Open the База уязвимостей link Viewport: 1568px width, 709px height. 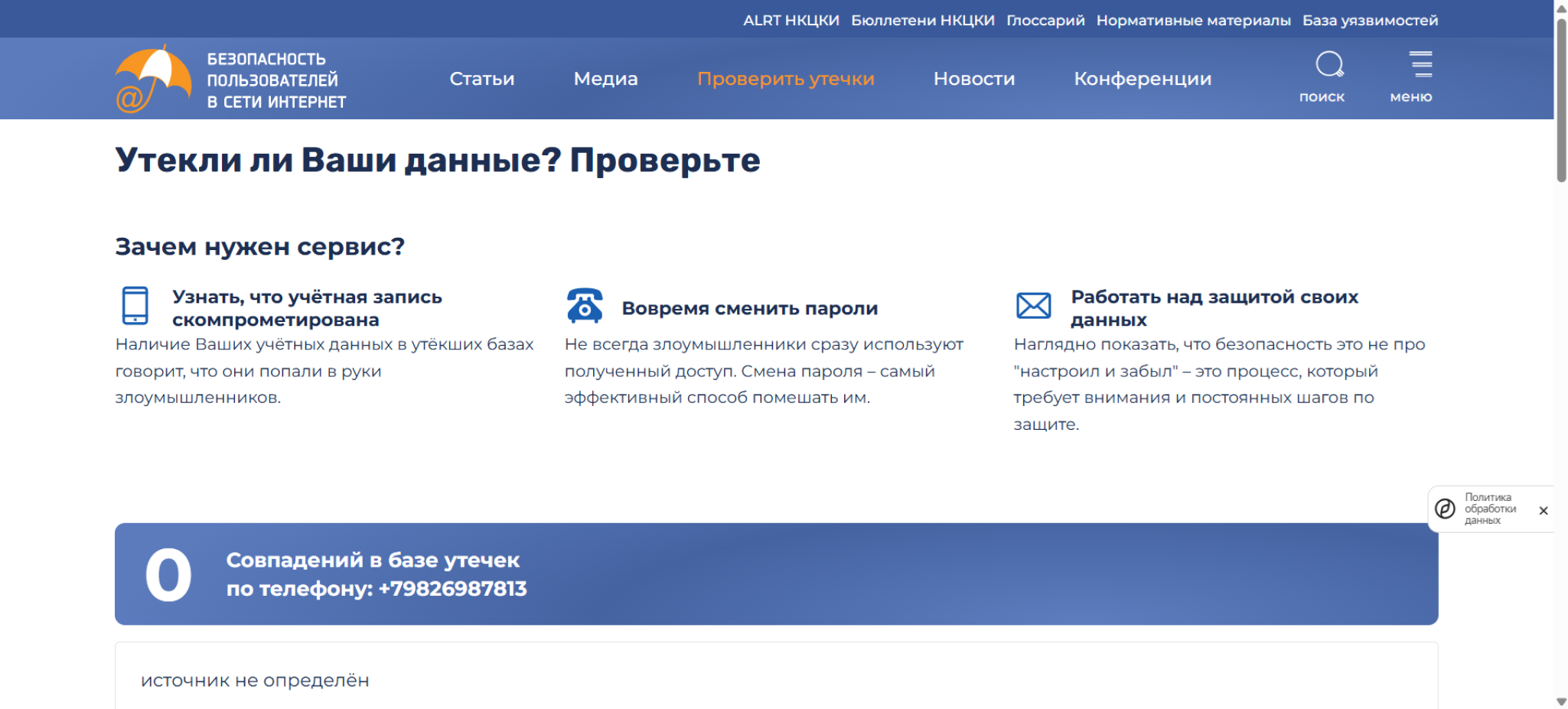(x=1370, y=21)
